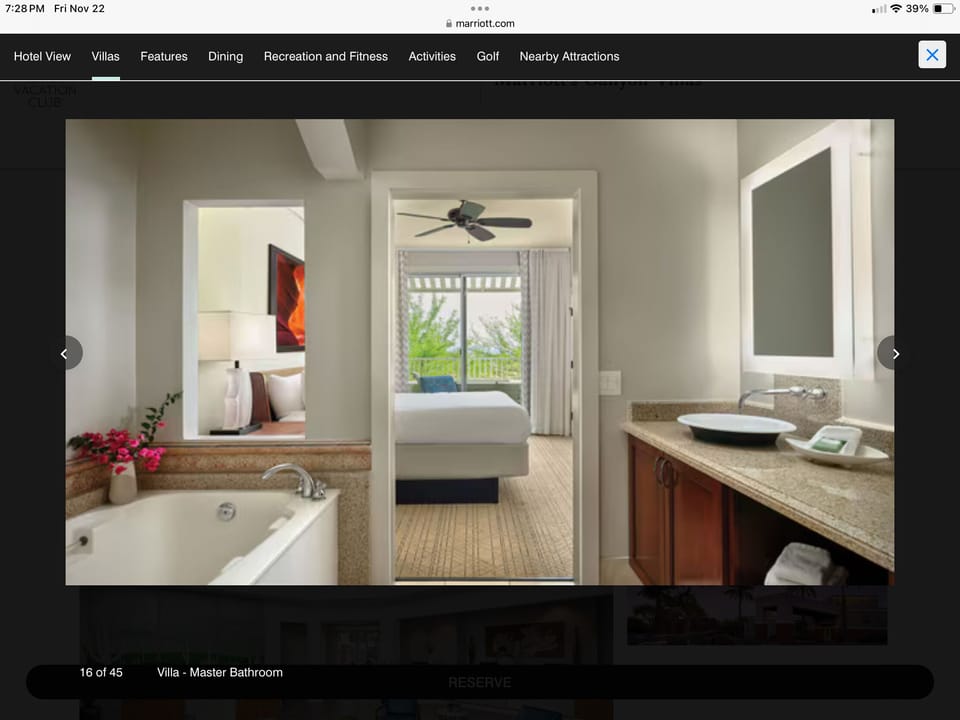Select the Villas tab
Screen dimensions: 960x720
pyautogui.click(x=105, y=56)
